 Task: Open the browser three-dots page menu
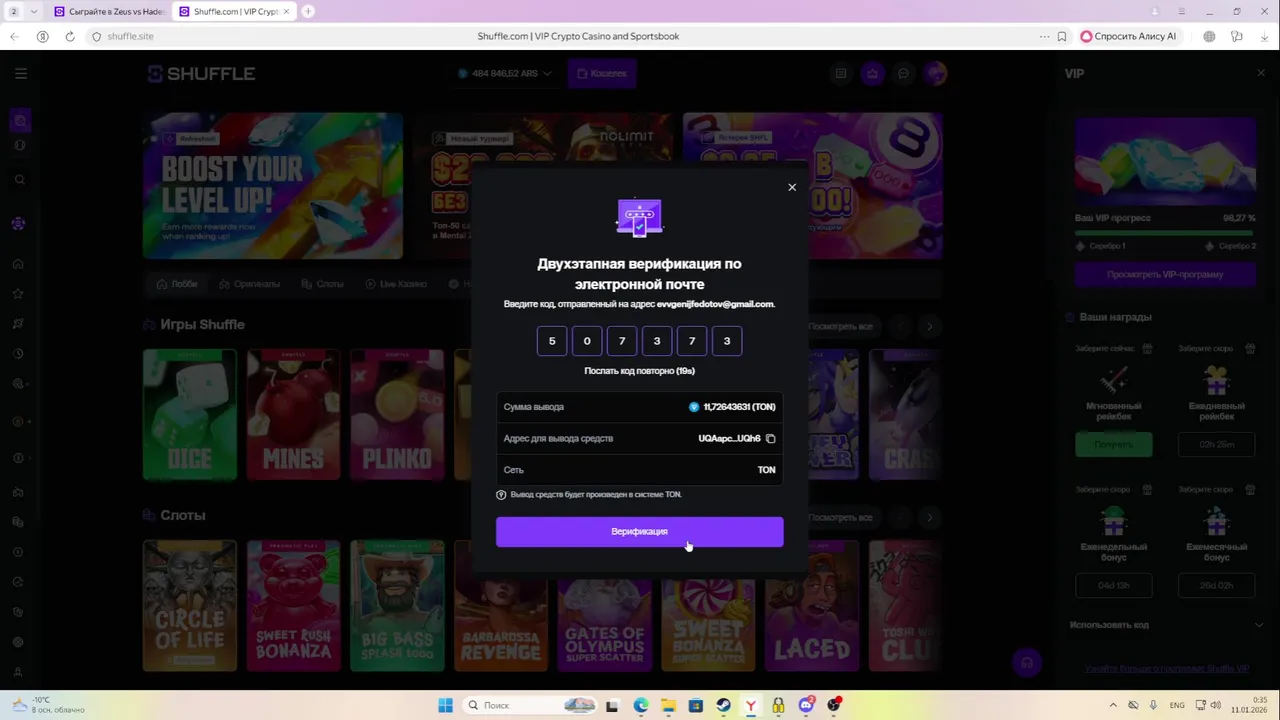(1045, 36)
